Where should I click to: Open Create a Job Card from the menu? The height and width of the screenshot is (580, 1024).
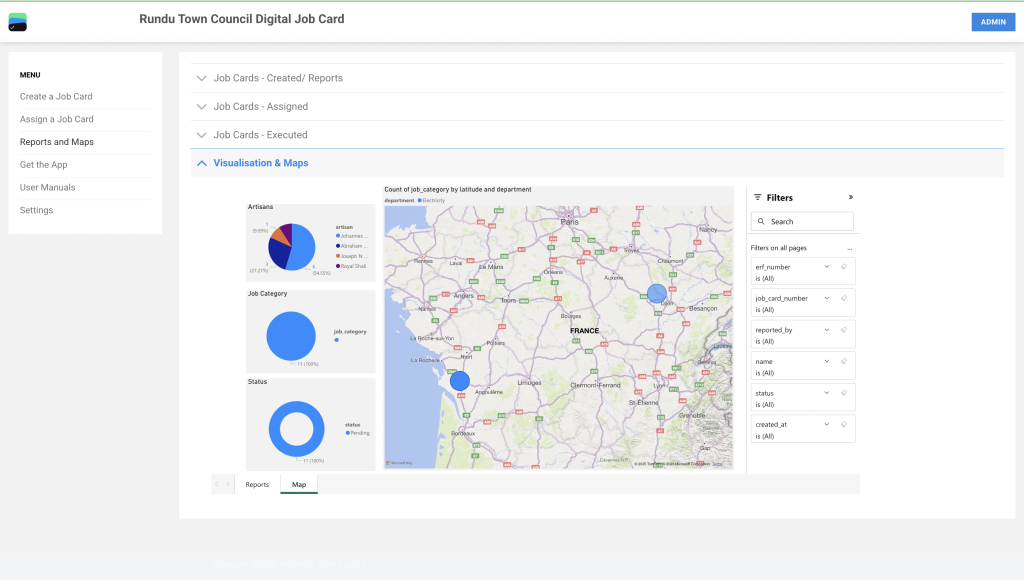[x=56, y=96]
